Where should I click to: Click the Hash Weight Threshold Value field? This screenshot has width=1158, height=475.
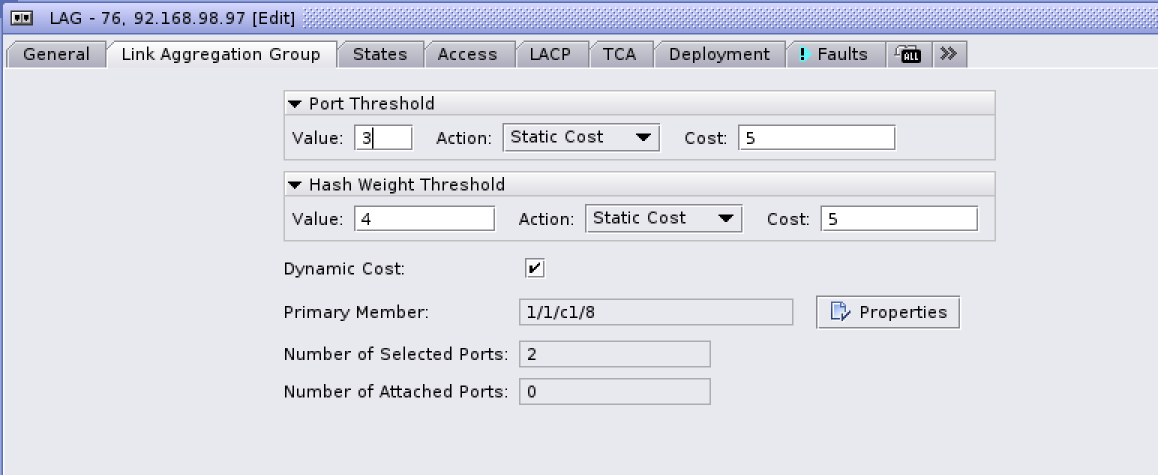tap(424, 219)
